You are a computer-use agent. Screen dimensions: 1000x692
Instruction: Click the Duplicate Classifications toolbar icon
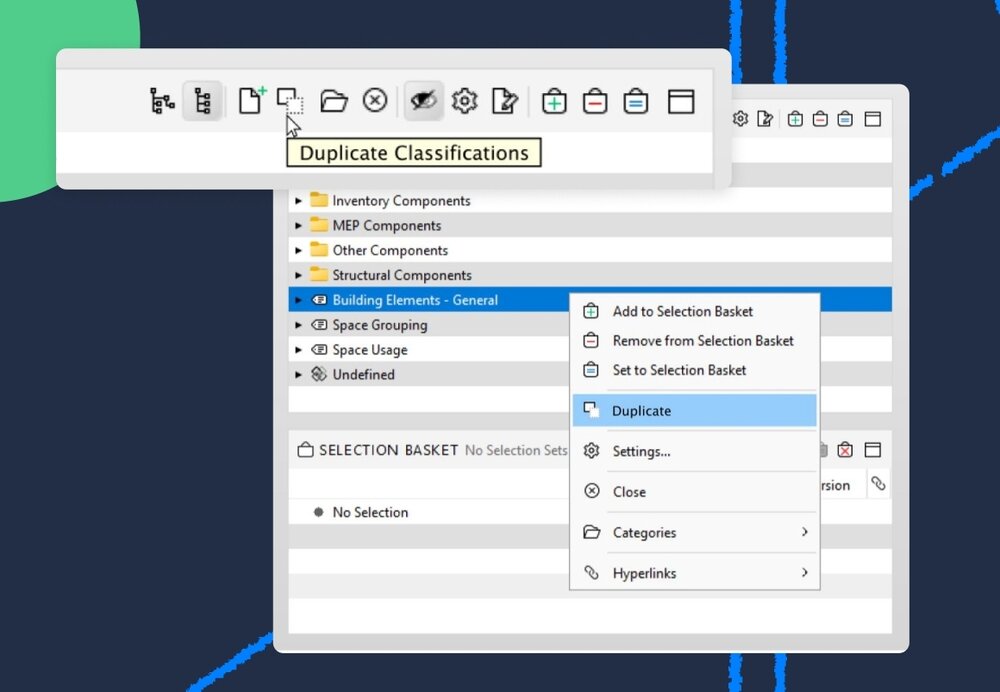pos(290,101)
